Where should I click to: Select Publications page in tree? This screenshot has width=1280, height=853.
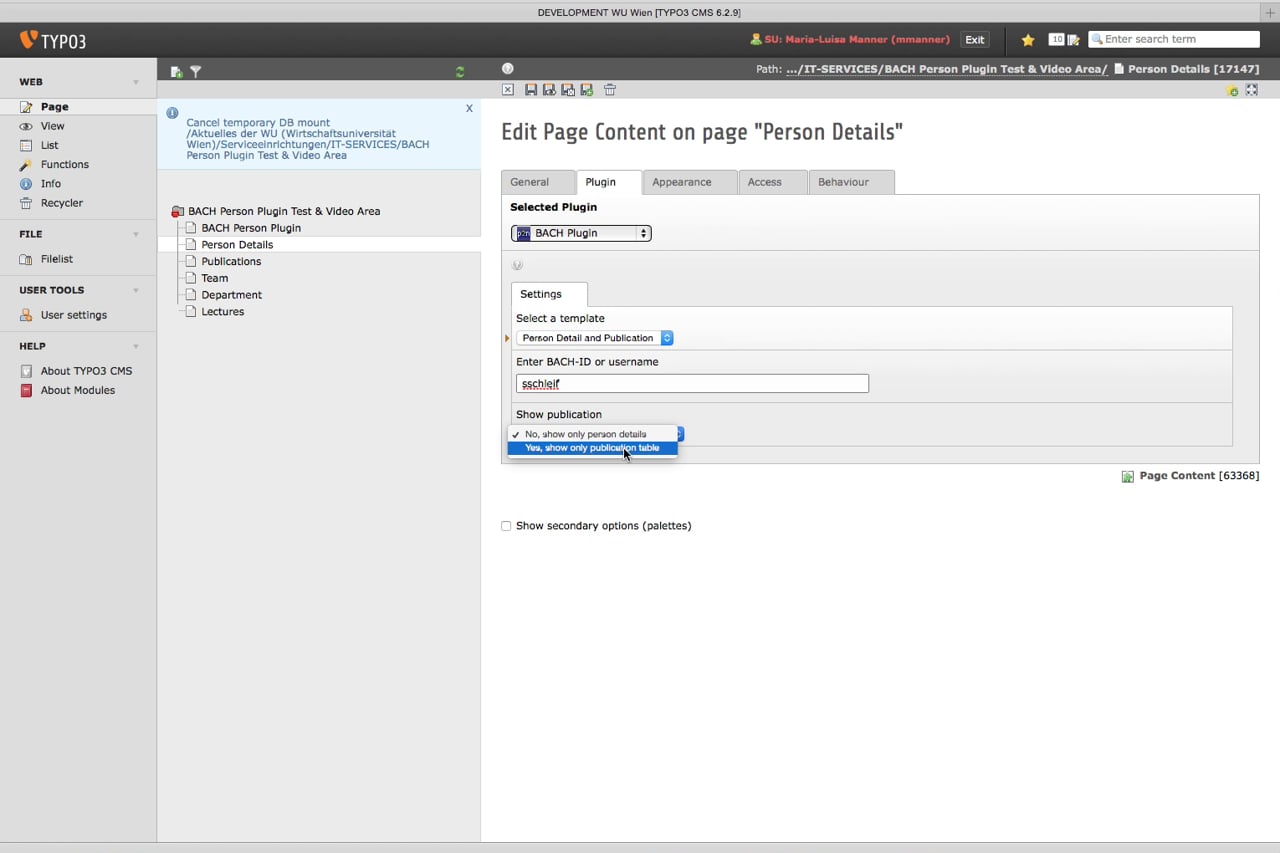[x=231, y=262]
